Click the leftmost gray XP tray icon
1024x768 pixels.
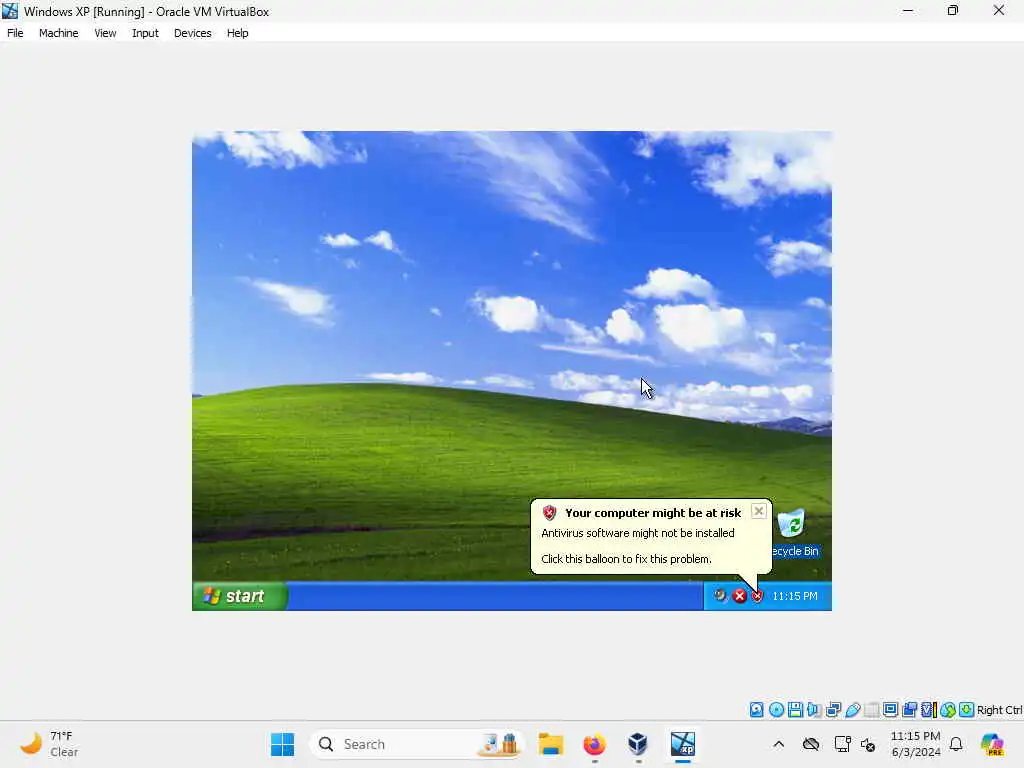(720, 596)
